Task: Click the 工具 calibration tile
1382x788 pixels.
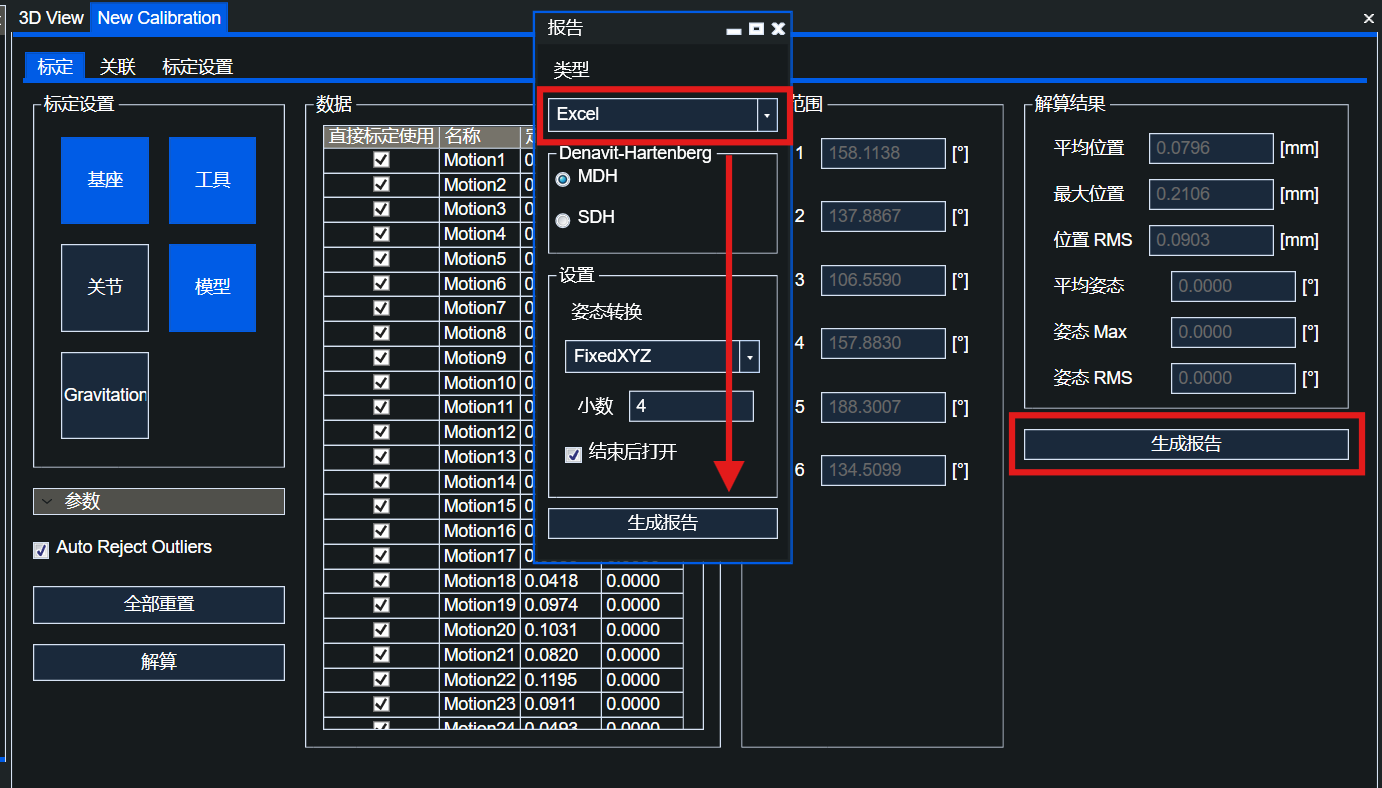Action: (212, 180)
